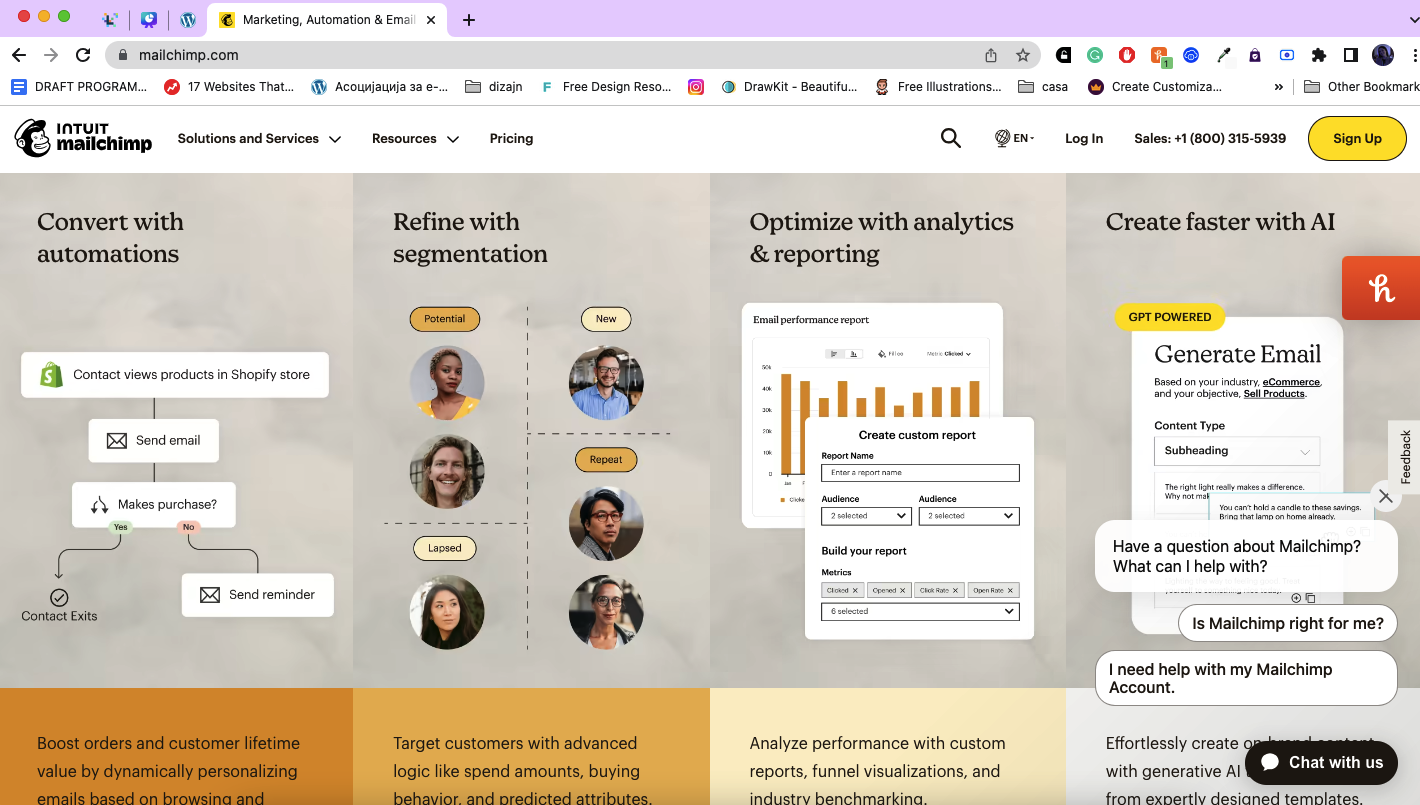Open the Grammarly extension icon
This screenshot has height=805, width=1420.
coord(1095,55)
